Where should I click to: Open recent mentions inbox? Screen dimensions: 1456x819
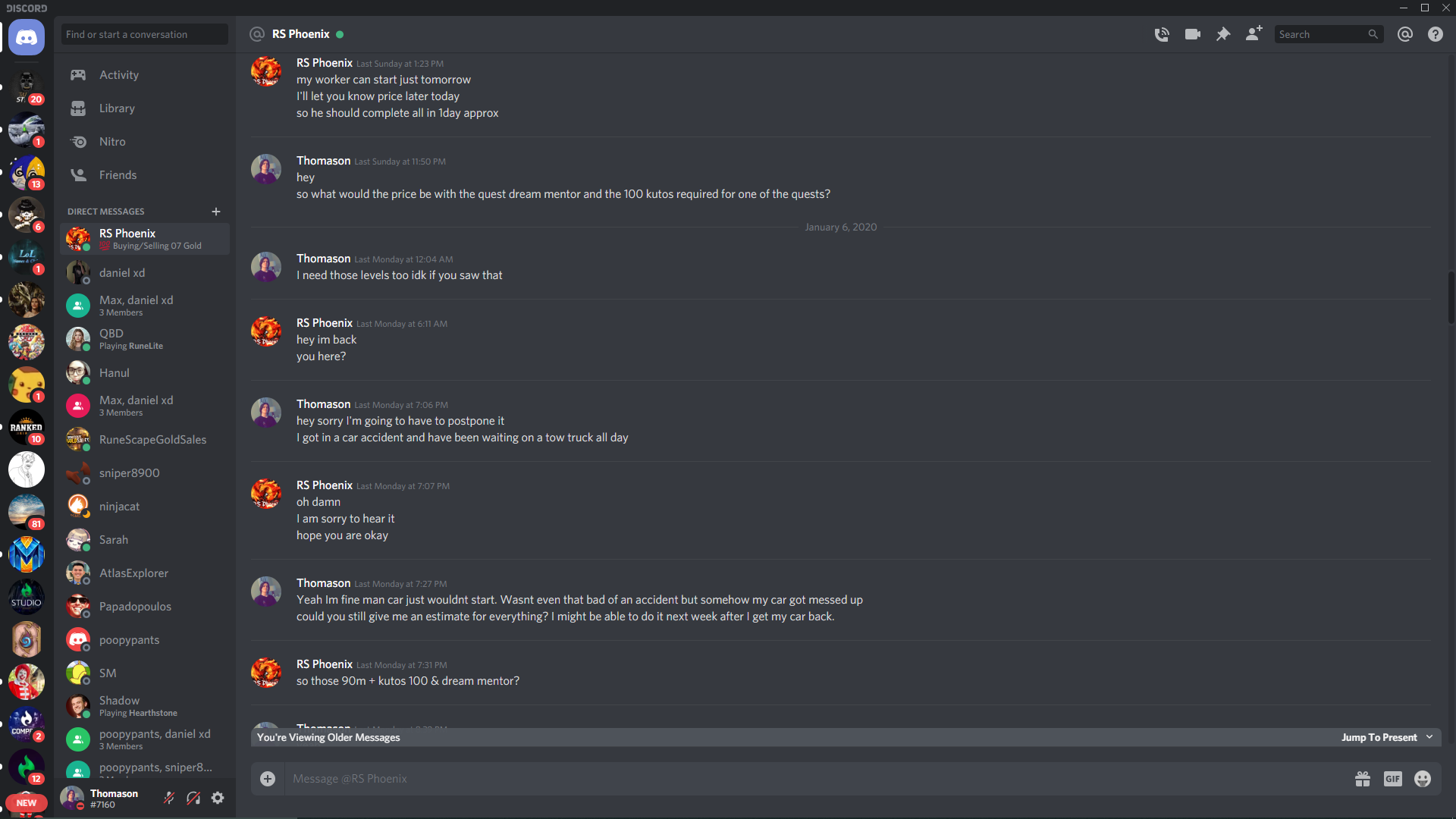(x=1405, y=34)
